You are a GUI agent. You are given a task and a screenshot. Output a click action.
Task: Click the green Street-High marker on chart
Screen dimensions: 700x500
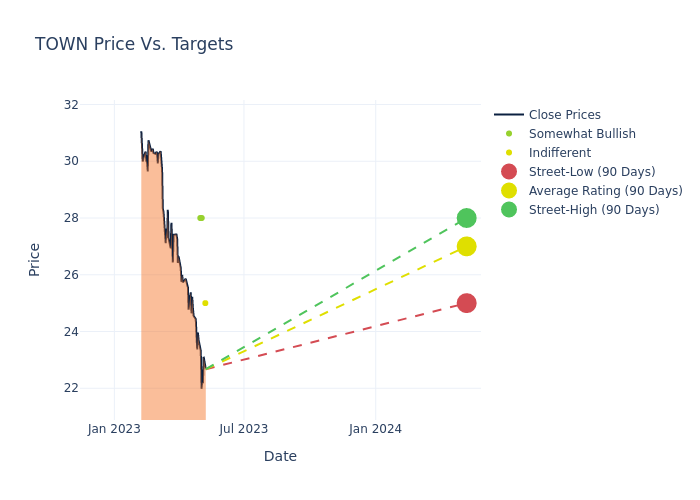(466, 218)
